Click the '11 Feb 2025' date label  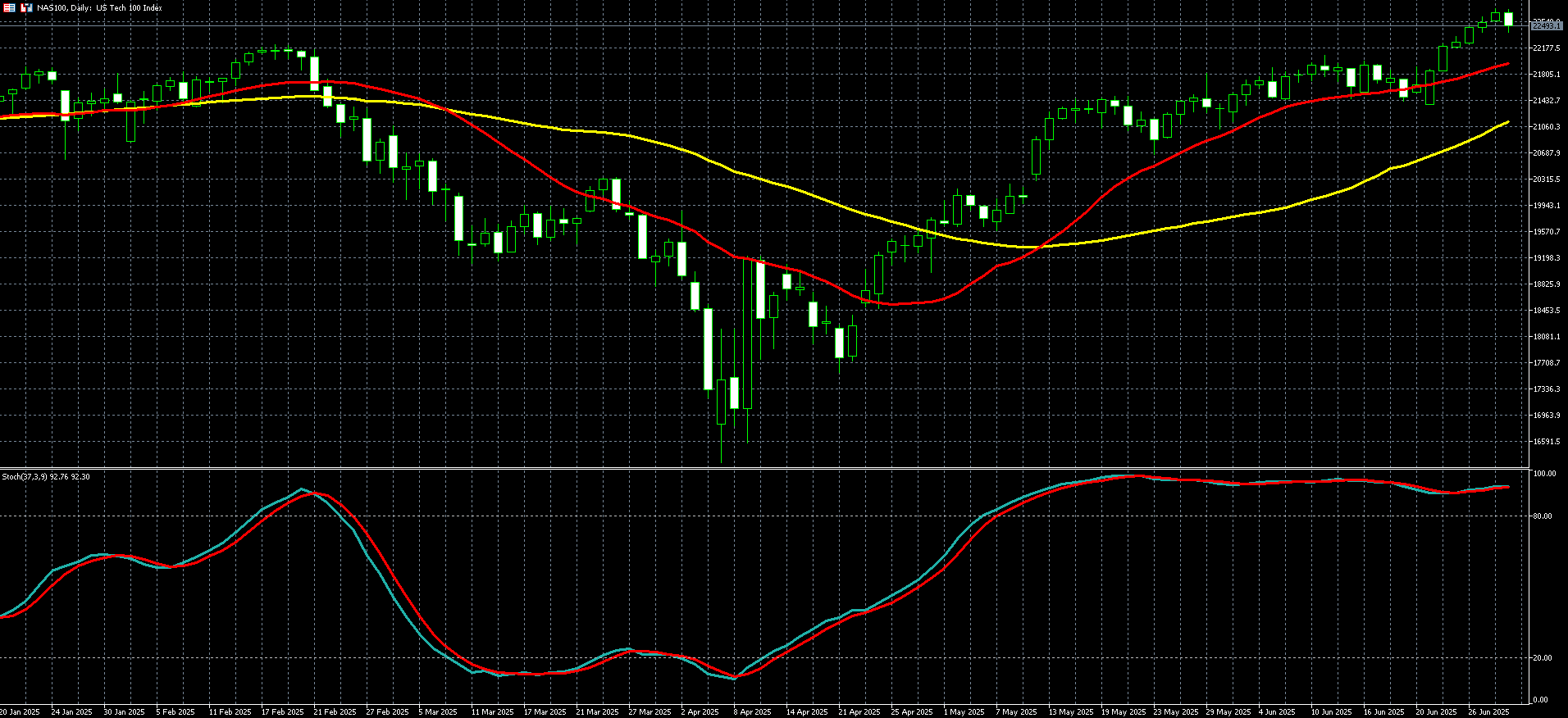tap(230, 712)
